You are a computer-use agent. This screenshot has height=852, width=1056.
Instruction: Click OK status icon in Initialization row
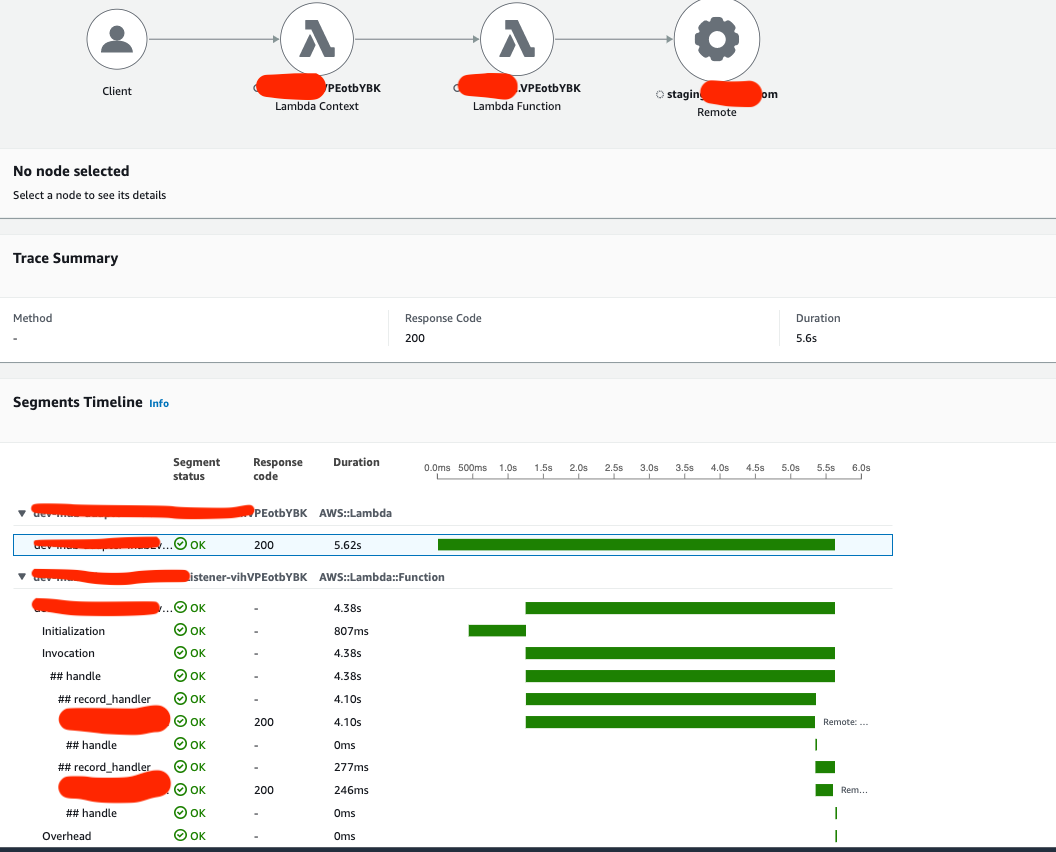pyautogui.click(x=180, y=630)
